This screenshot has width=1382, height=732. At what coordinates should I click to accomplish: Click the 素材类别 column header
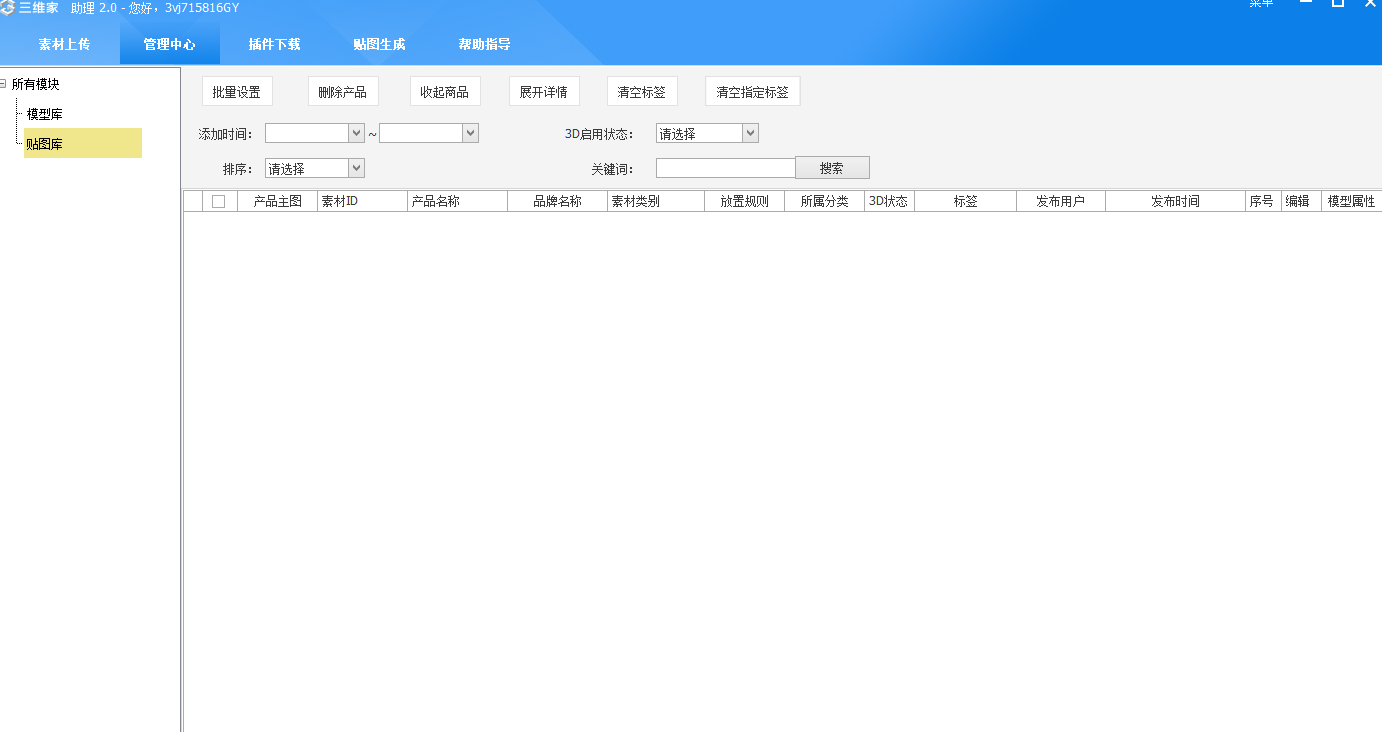[x=656, y=201]
